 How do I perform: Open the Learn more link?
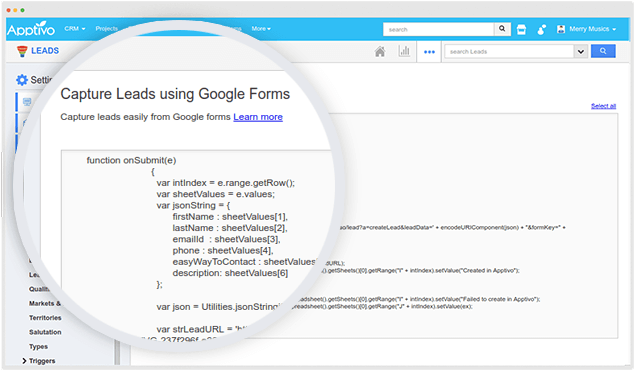click(x=258, y=117)
